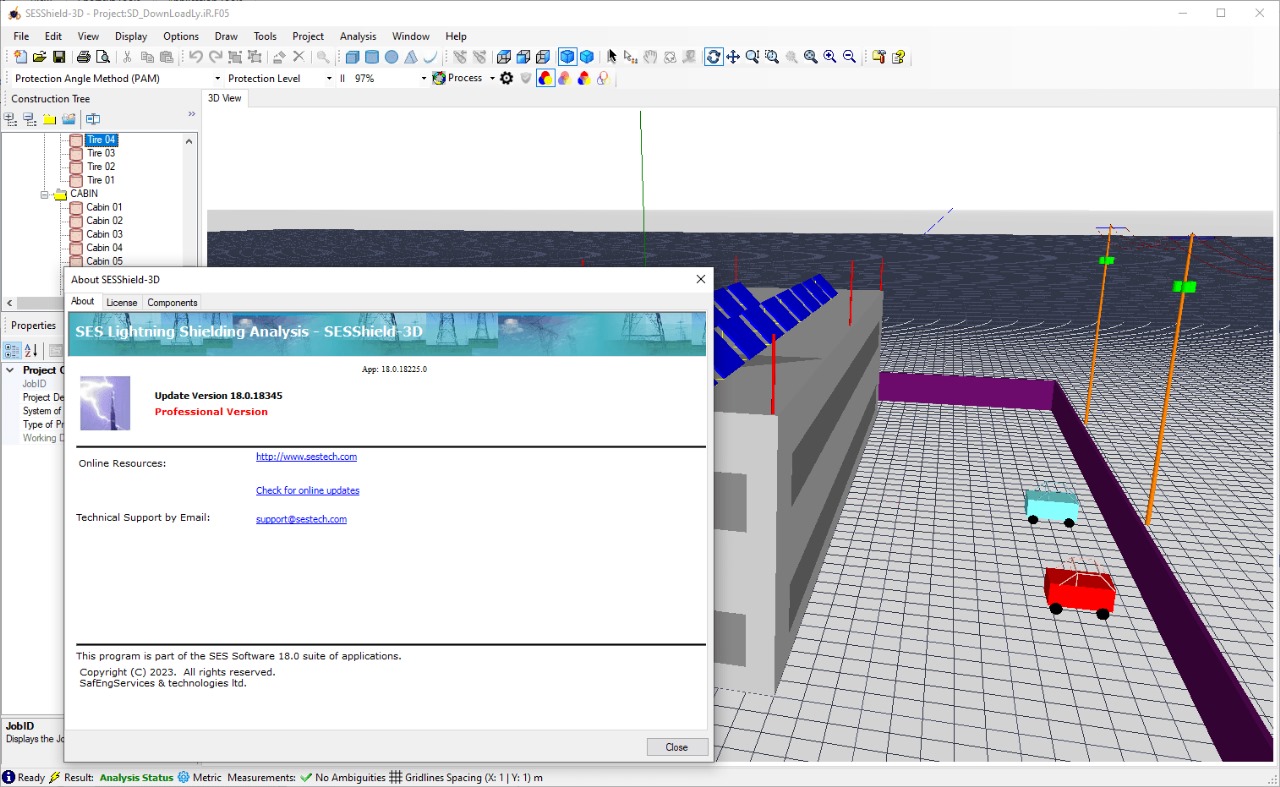Open processing settings gear icon

(x=507, y=78)
